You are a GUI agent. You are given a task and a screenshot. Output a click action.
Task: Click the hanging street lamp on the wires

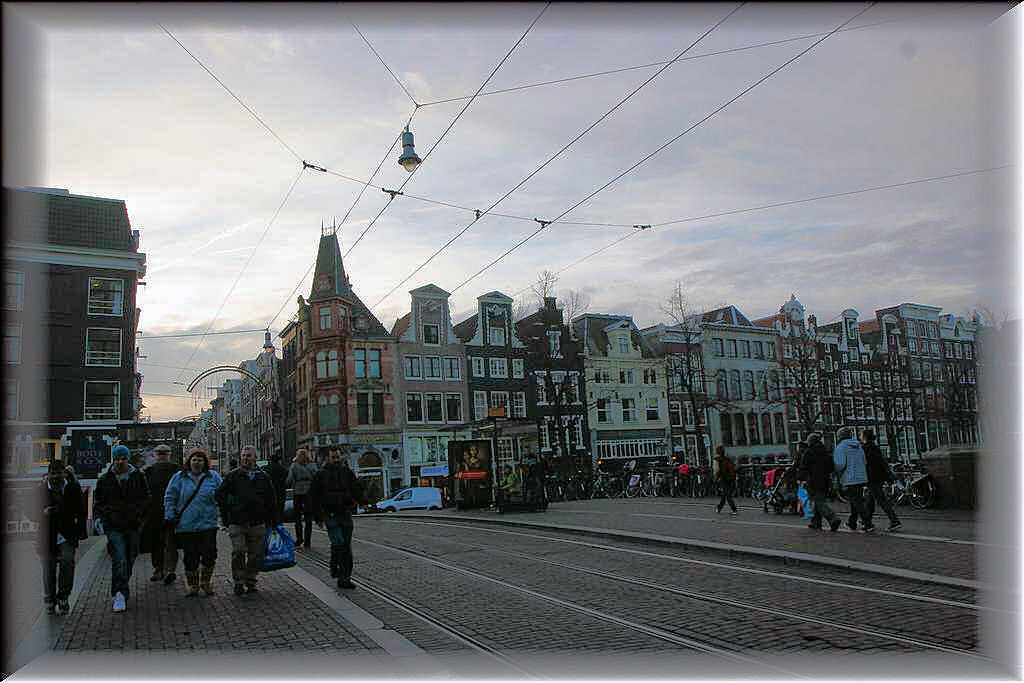click(x=409, y=150)
